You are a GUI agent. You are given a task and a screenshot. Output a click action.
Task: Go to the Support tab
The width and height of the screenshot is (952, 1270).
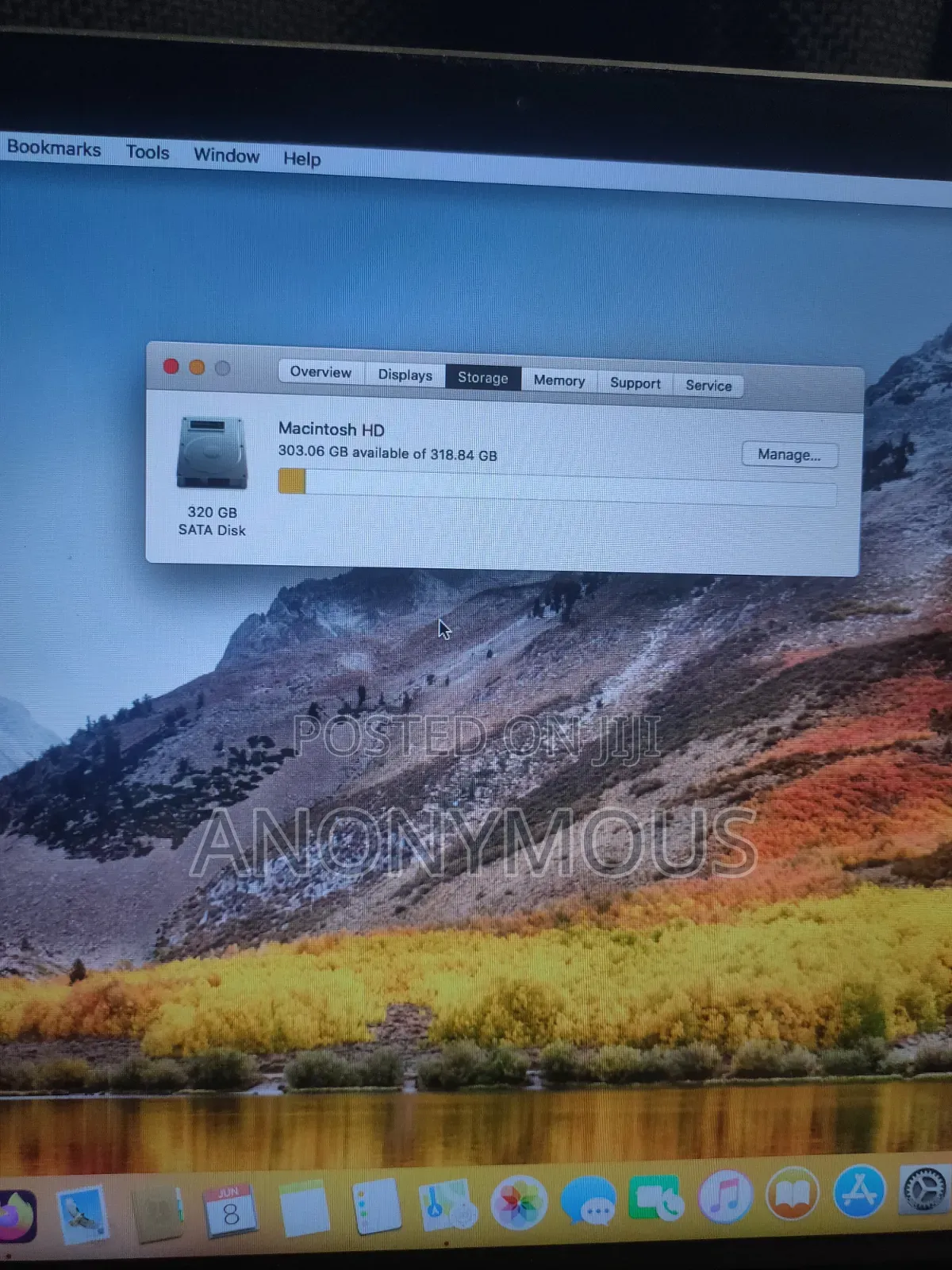coord(635,383)
